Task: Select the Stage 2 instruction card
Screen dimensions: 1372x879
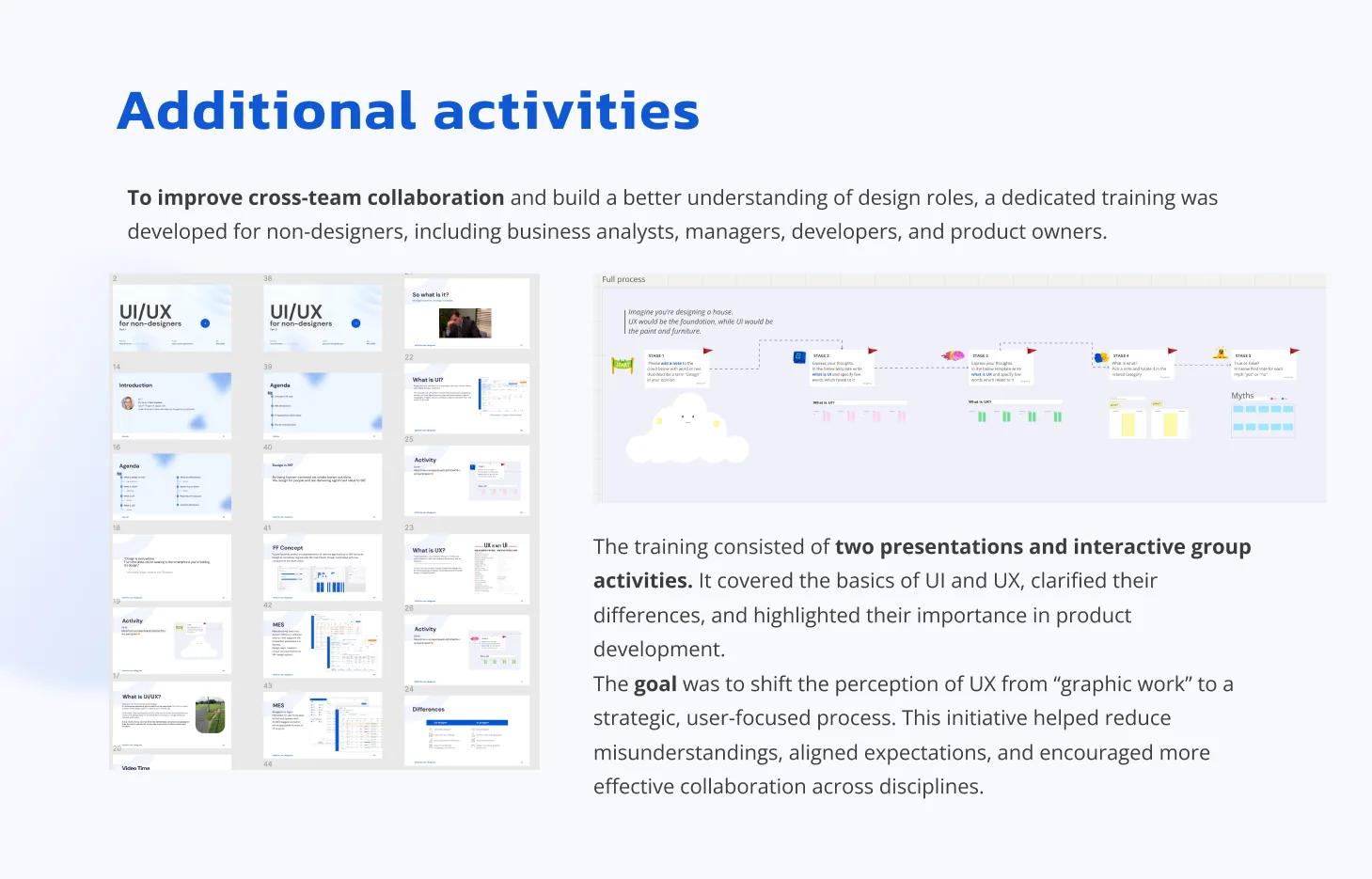Action: 843,367
